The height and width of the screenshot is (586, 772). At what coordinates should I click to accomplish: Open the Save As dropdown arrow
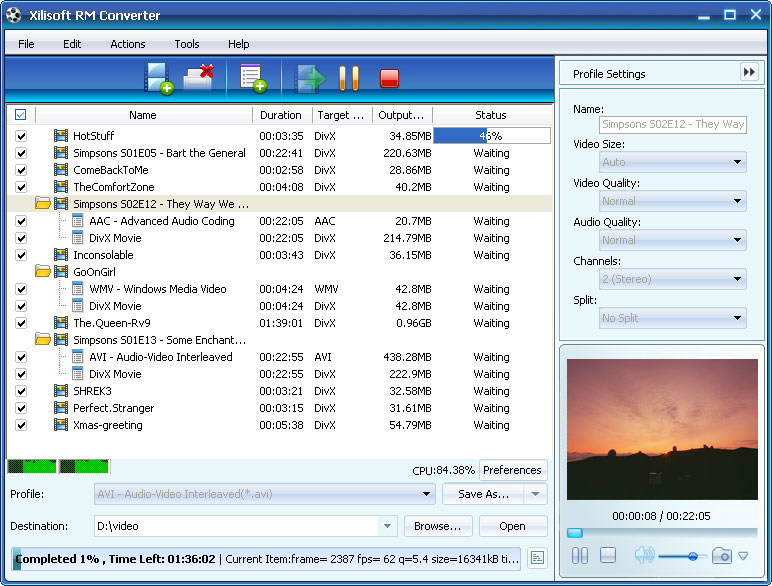[536, 494]
